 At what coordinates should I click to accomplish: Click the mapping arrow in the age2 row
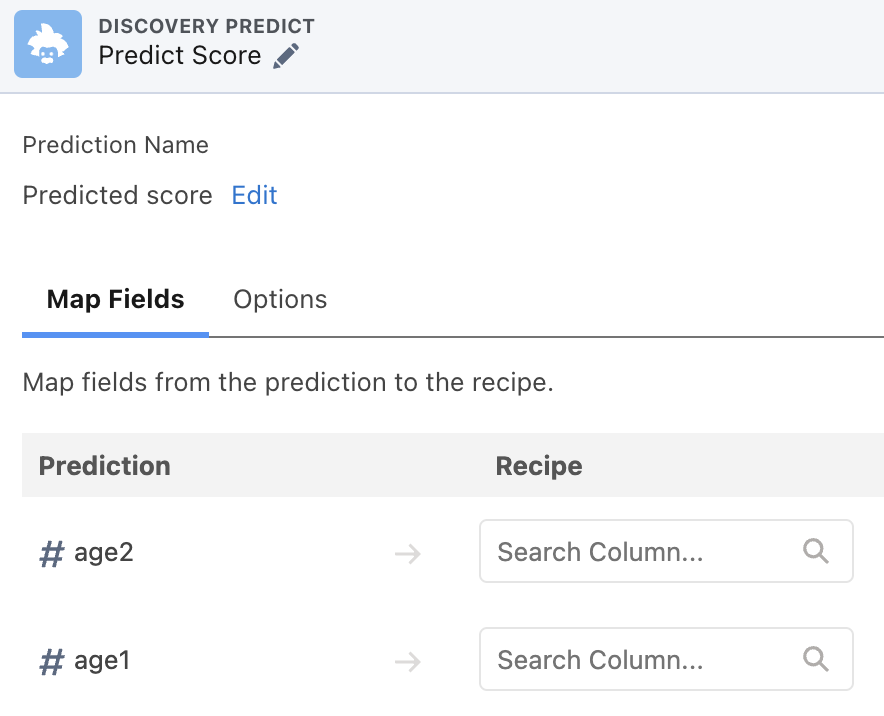click(x=407, y=553)
